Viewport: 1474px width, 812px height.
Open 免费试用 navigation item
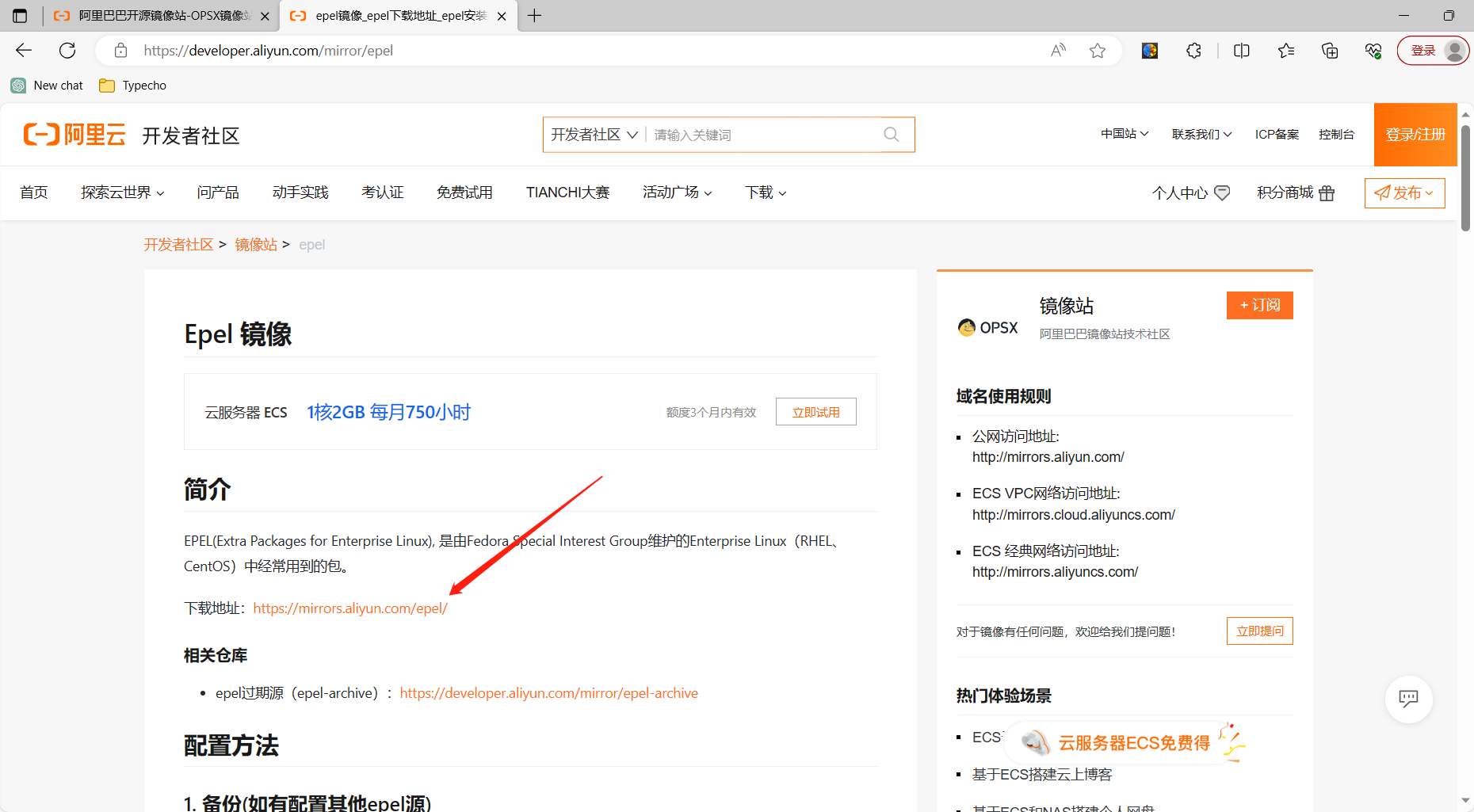[x=464, y=193]
